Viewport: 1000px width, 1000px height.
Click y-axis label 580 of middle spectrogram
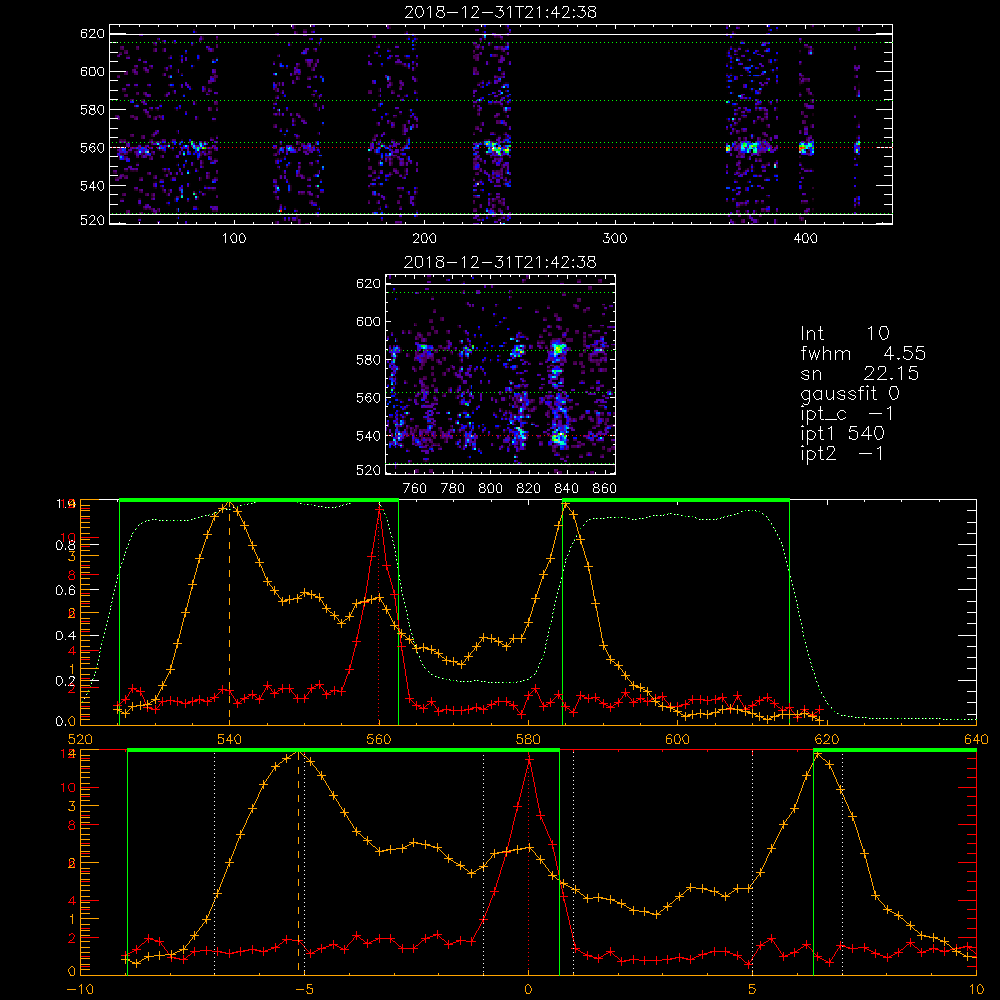368,360
